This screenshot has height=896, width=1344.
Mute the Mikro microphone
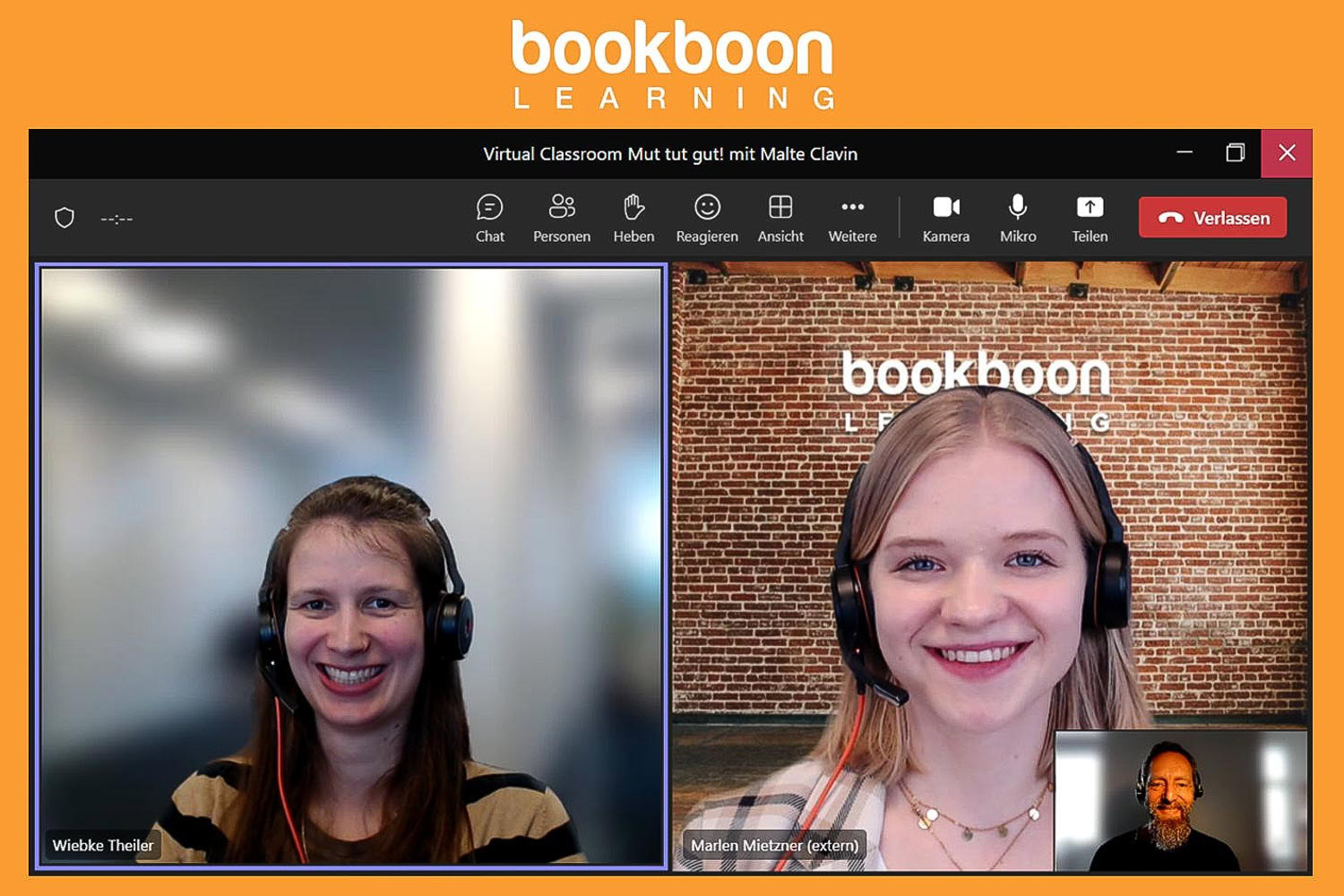[x=1018, y=218]
